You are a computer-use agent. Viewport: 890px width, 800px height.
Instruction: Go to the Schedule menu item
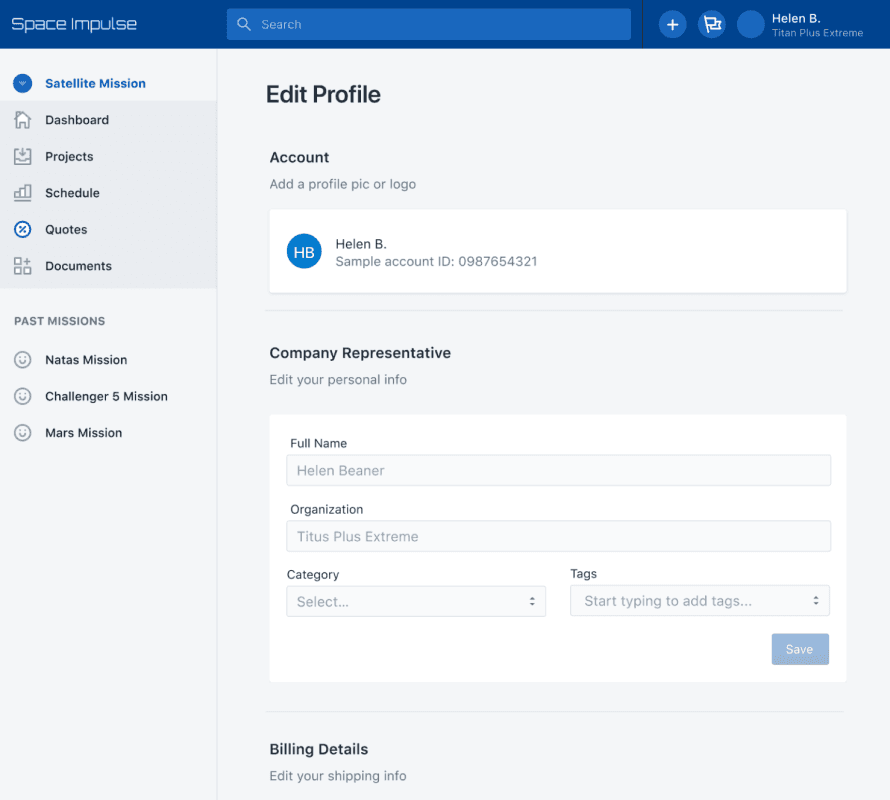(x=72, y=193)
